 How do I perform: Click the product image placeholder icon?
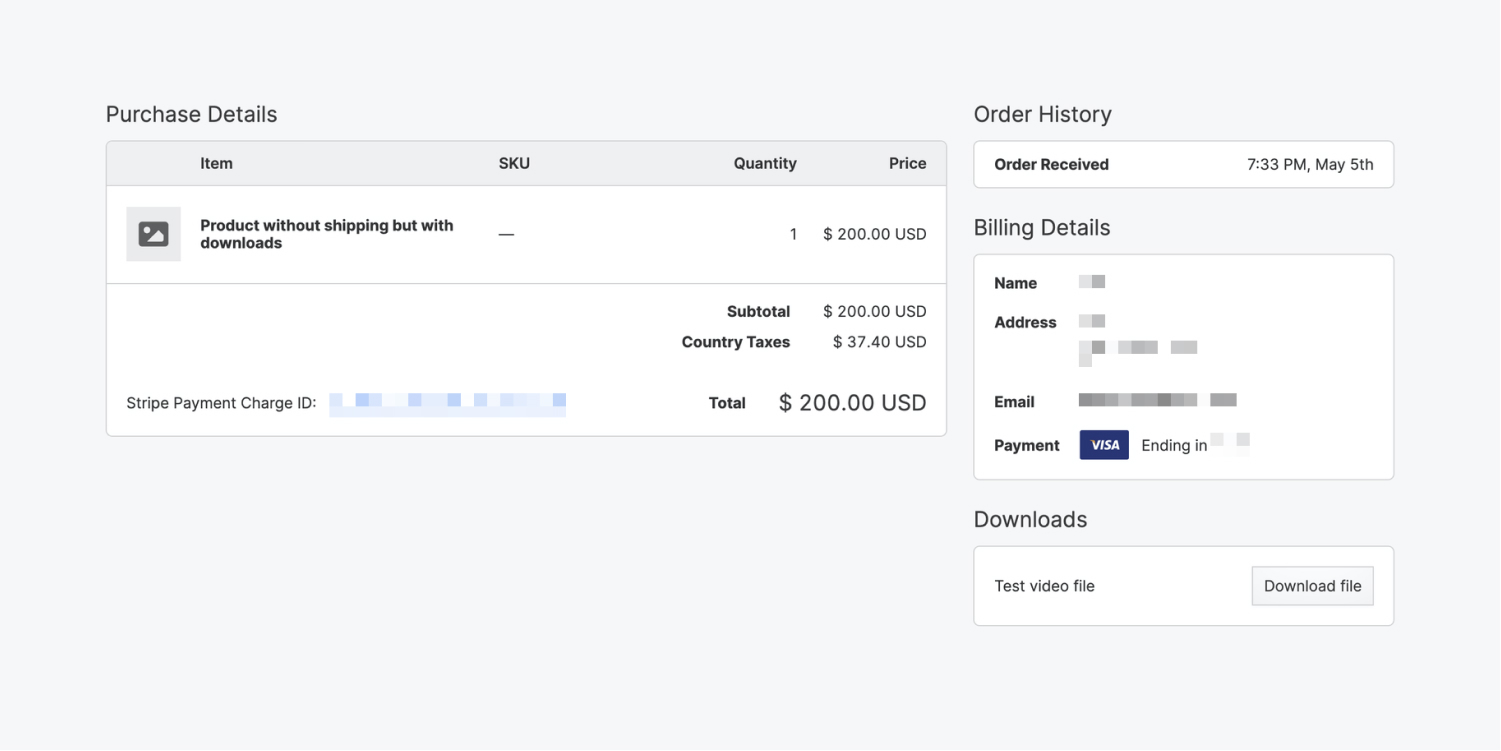(153, 234)
